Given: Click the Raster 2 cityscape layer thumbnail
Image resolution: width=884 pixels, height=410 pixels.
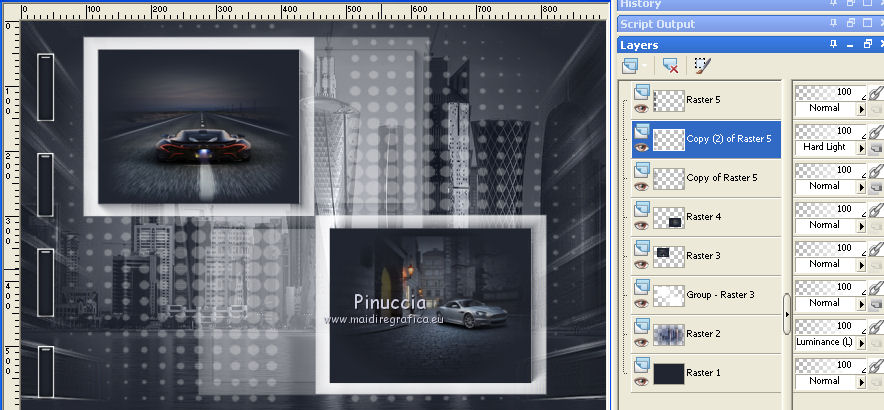Looking at the screenshot, I should [669, 334].
